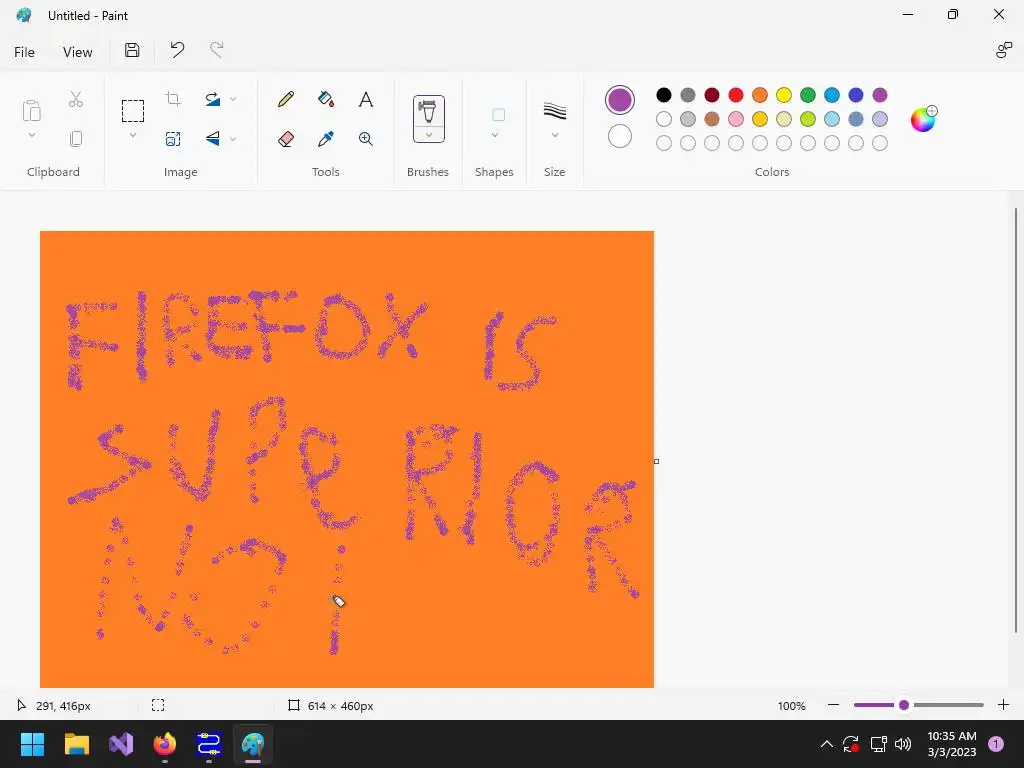Click the Crop icon
Viewport: 1024px width, 768px height.
[x=173, y=99]
